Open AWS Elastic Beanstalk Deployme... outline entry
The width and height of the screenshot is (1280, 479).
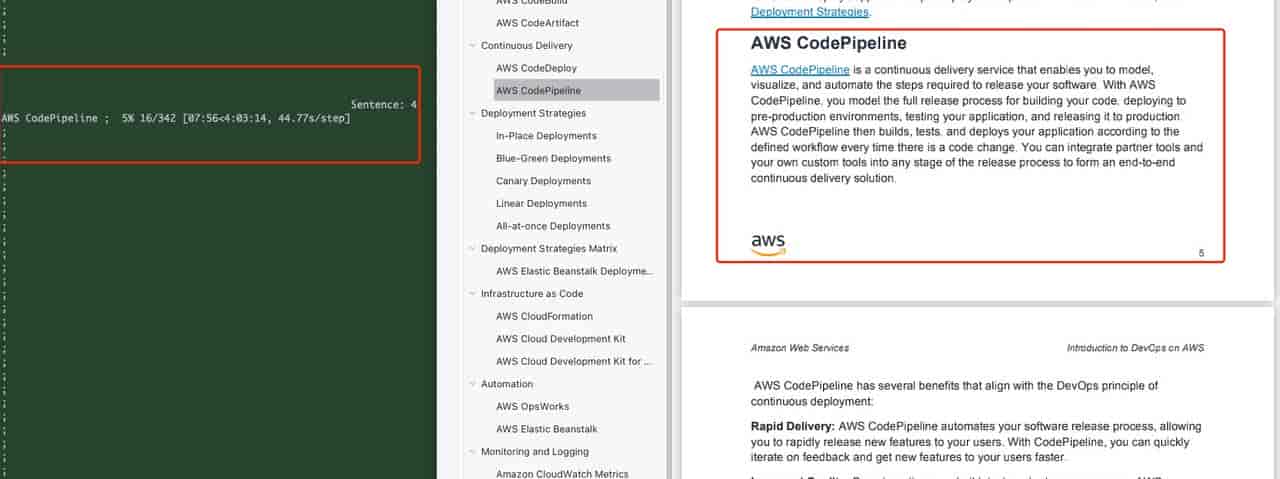[x=574, y=271]
